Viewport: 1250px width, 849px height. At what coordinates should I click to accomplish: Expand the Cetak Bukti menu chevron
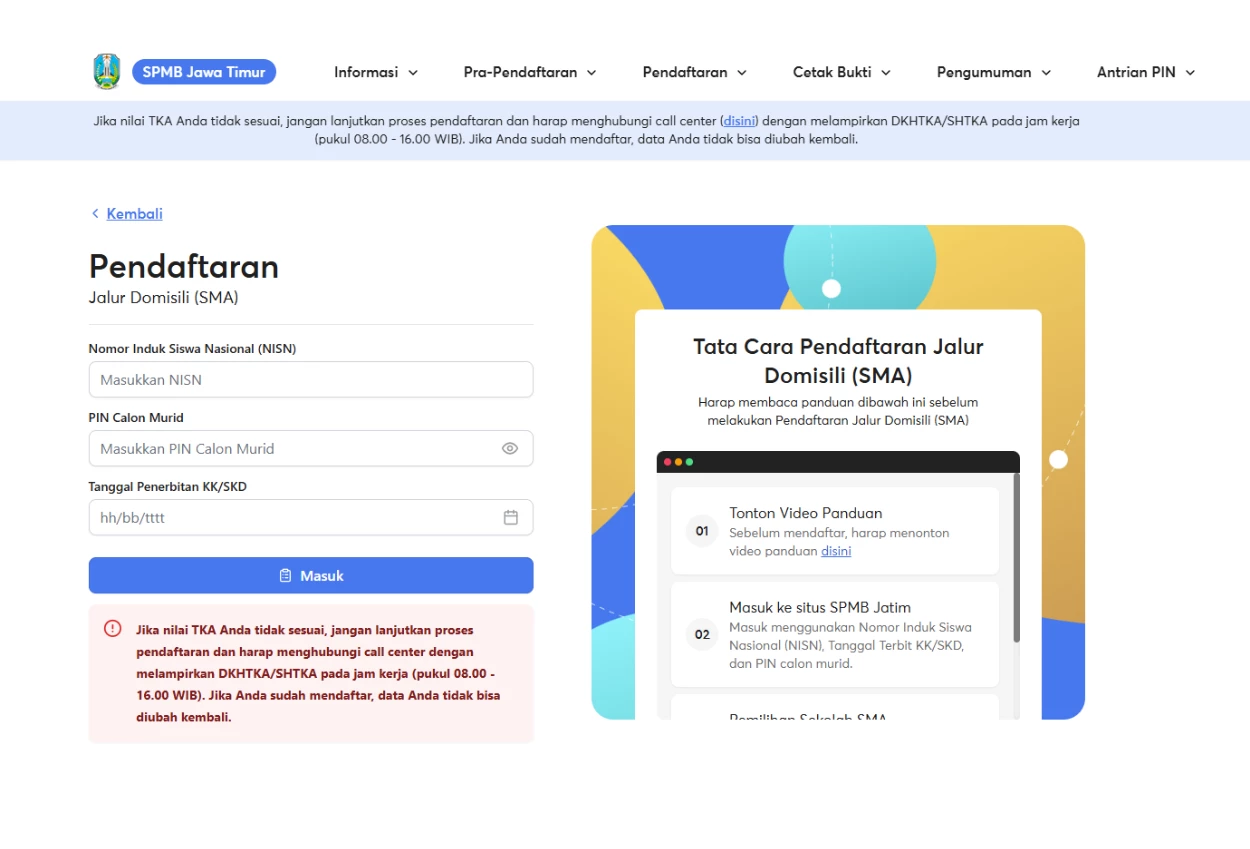(886, 73)
